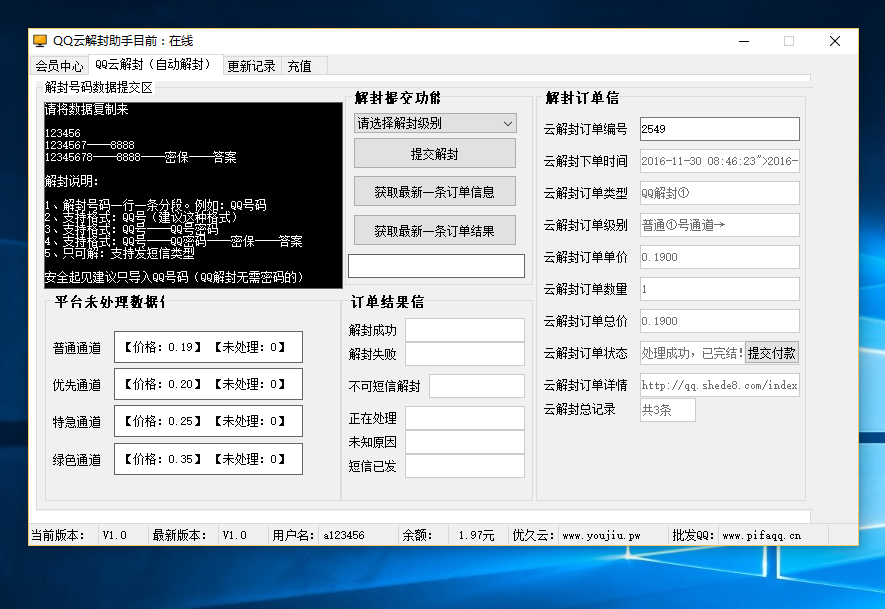This screenshot has width=885, height=609.
Task: Click the 最新版本 V1.0 value
Action: coord(234,535)
